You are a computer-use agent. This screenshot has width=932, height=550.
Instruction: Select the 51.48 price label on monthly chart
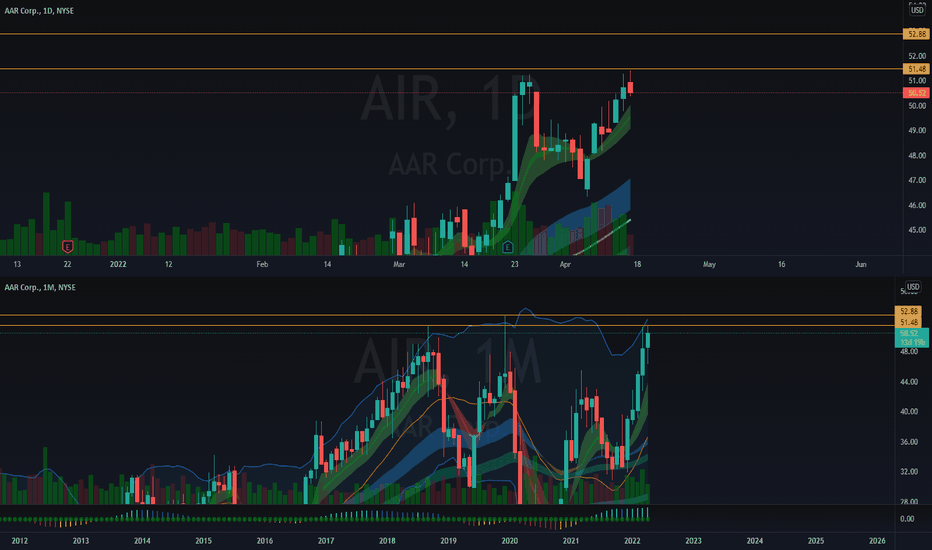tap(908, 322)
